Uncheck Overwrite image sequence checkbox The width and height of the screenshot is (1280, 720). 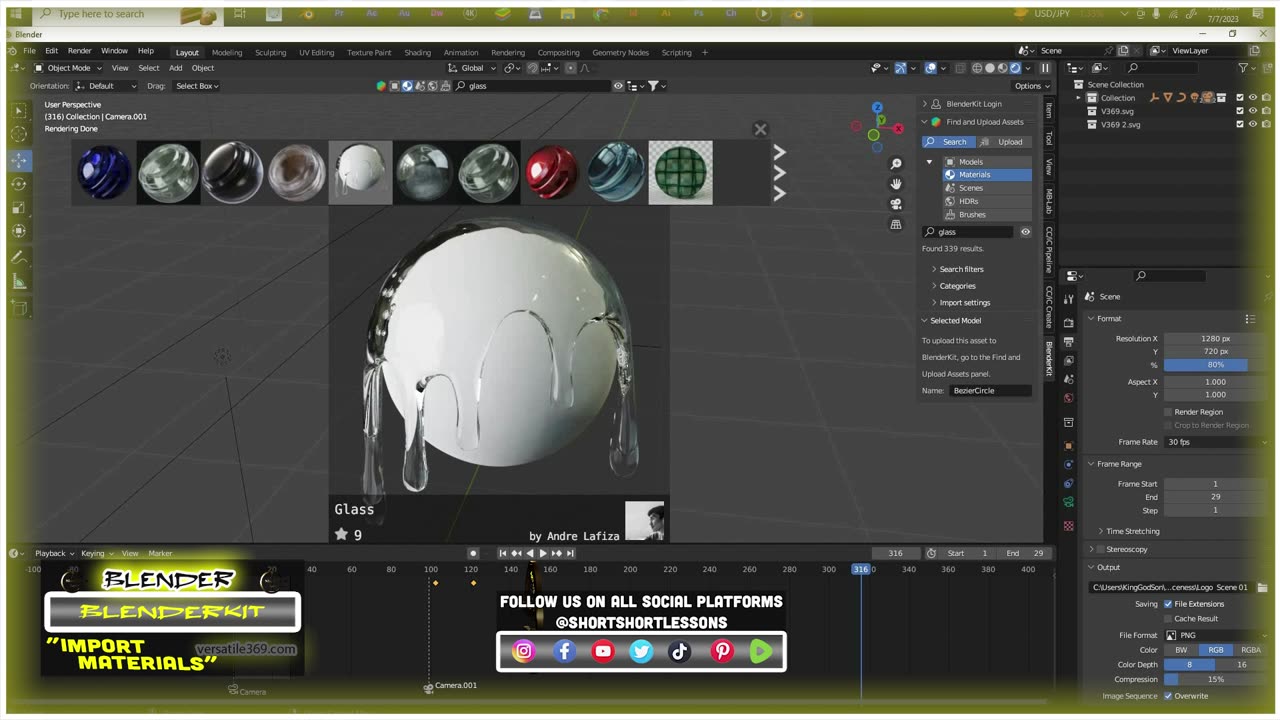point(1168,696)
